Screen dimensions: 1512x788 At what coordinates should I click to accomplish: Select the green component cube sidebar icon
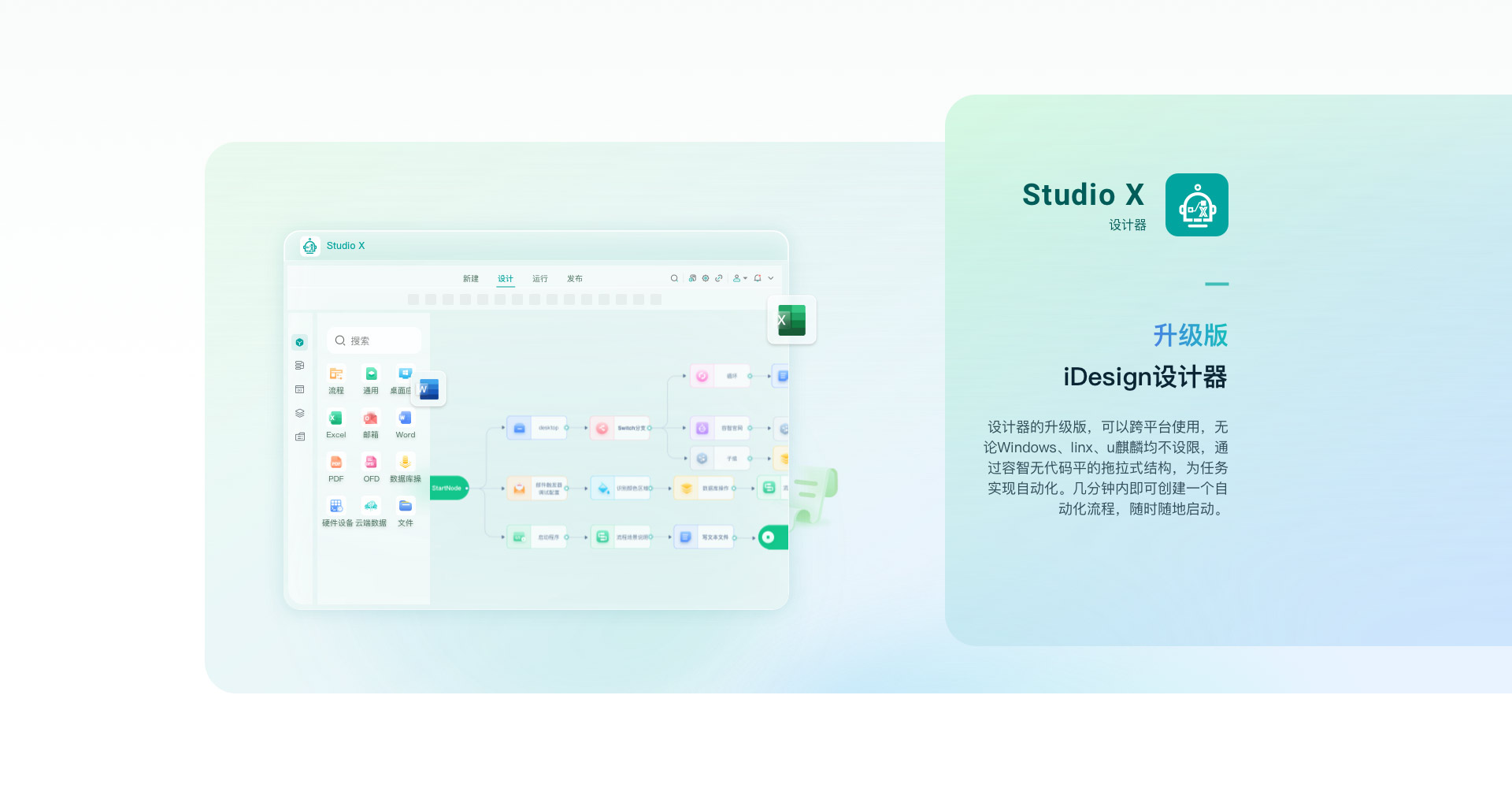pos(299,342)
